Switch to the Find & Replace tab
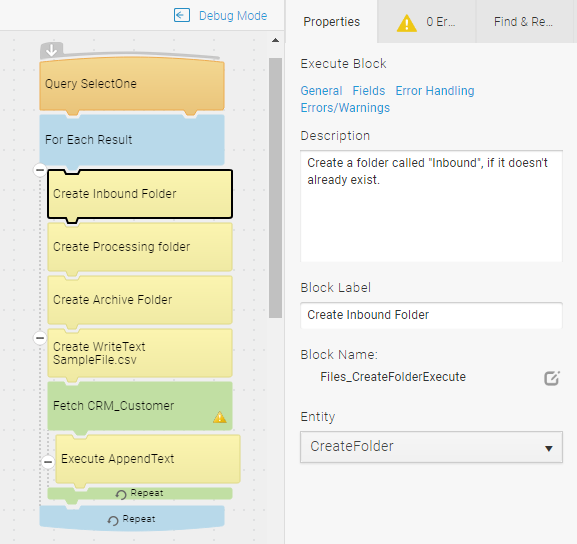The width and height of the screenshot is (577, 544). point(524,22)
